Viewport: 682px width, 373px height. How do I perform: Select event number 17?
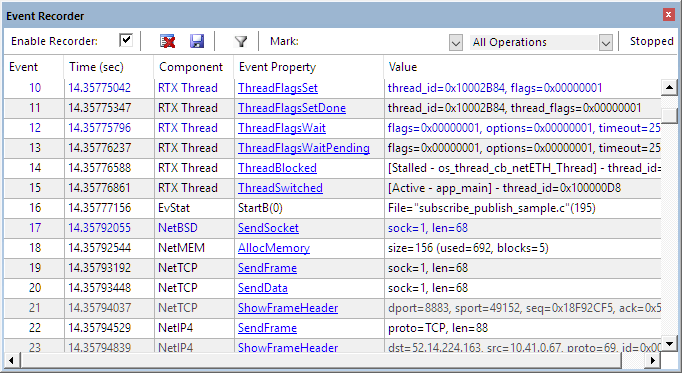coord(35,228)
